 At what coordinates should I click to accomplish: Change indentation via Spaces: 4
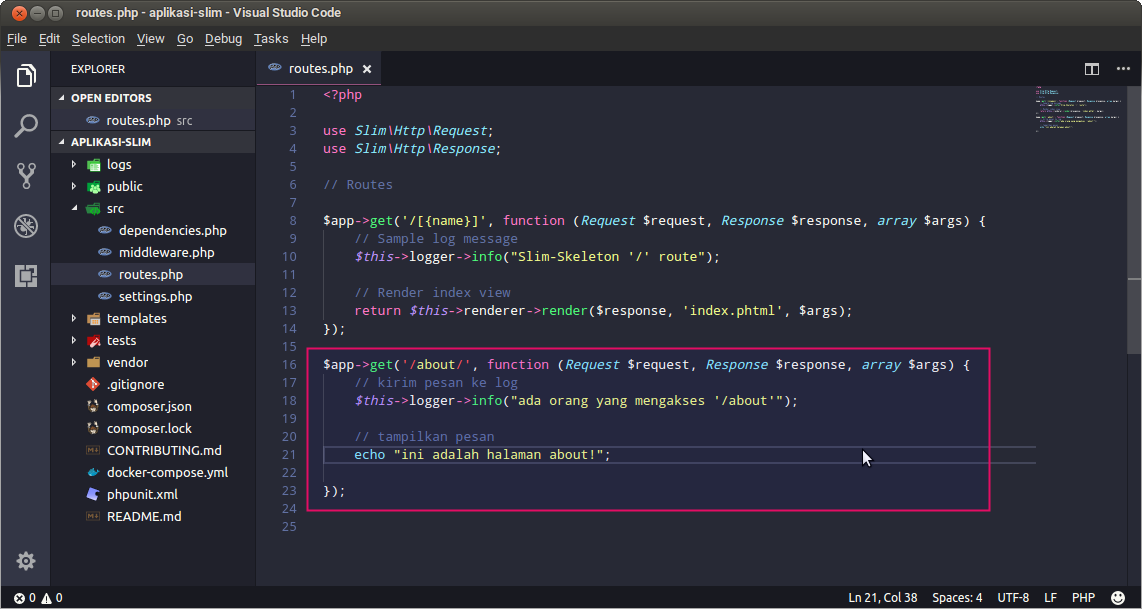pos(957,598)
